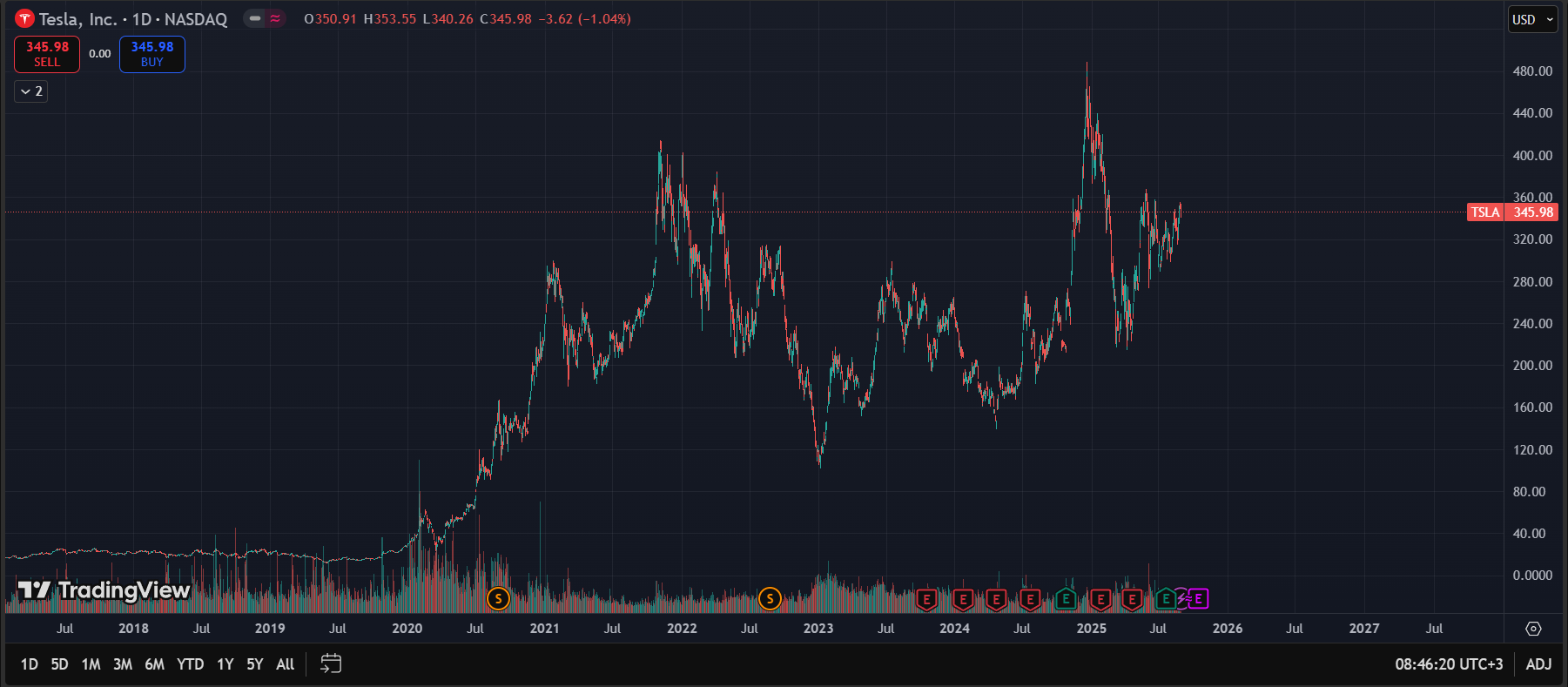Screen dimensions: 1568x687
Task: Click the 2026 label on time axis
Action: [1228, 629]
